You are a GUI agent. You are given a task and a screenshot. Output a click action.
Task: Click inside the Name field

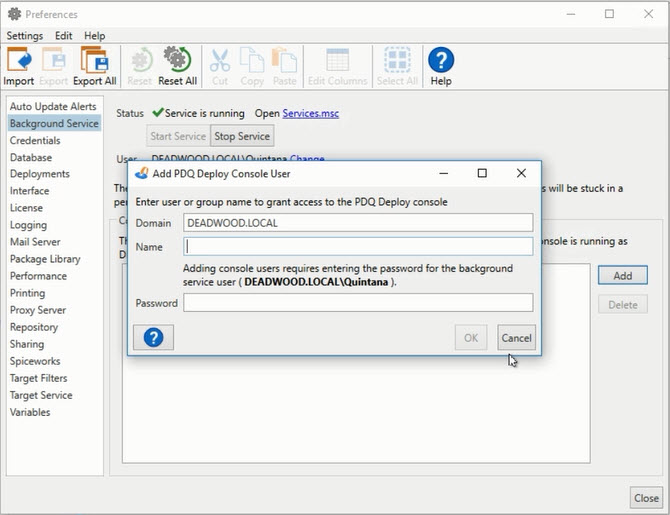click(x=358, y=247)
